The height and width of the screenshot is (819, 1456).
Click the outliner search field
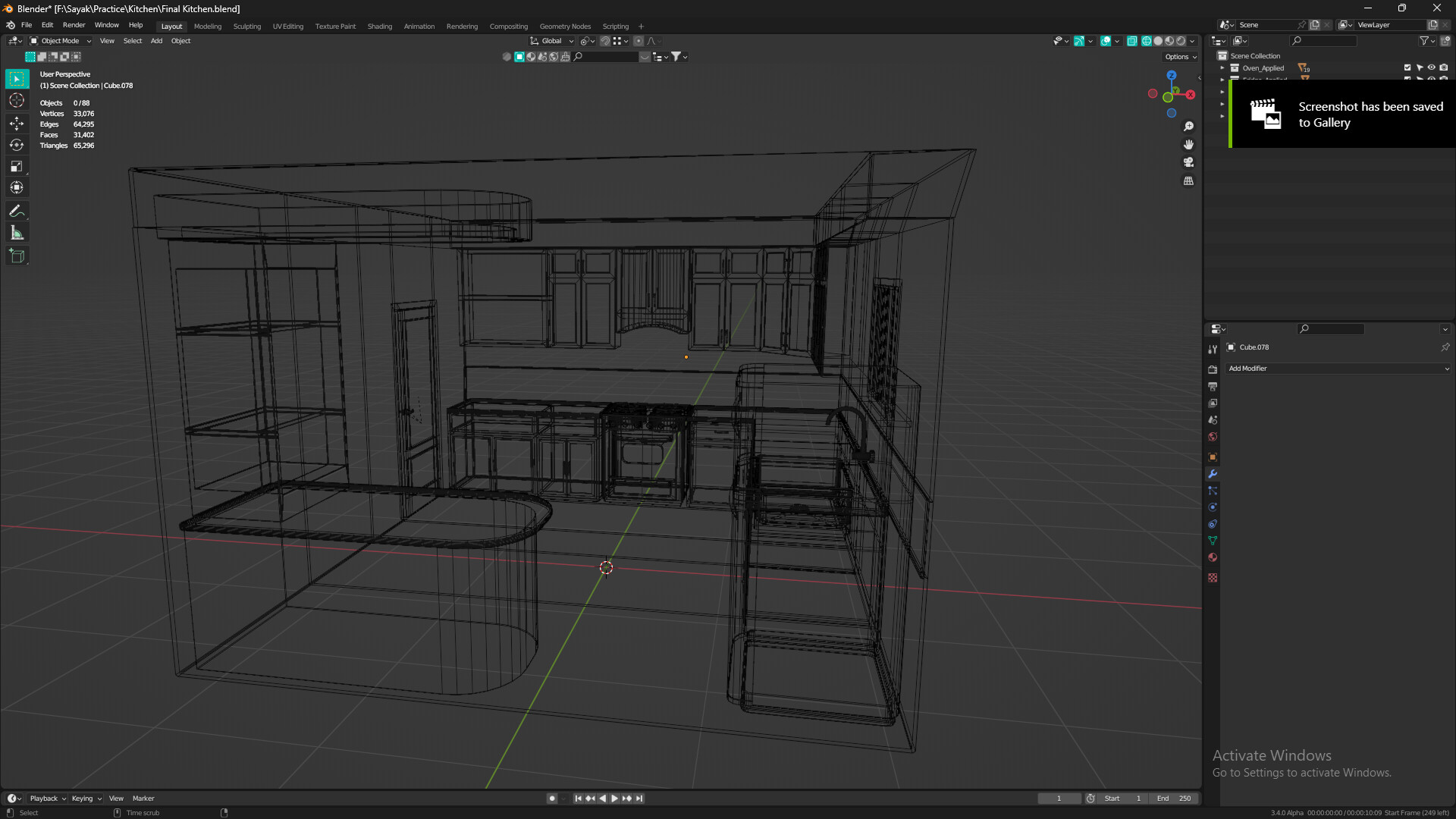1323,41
